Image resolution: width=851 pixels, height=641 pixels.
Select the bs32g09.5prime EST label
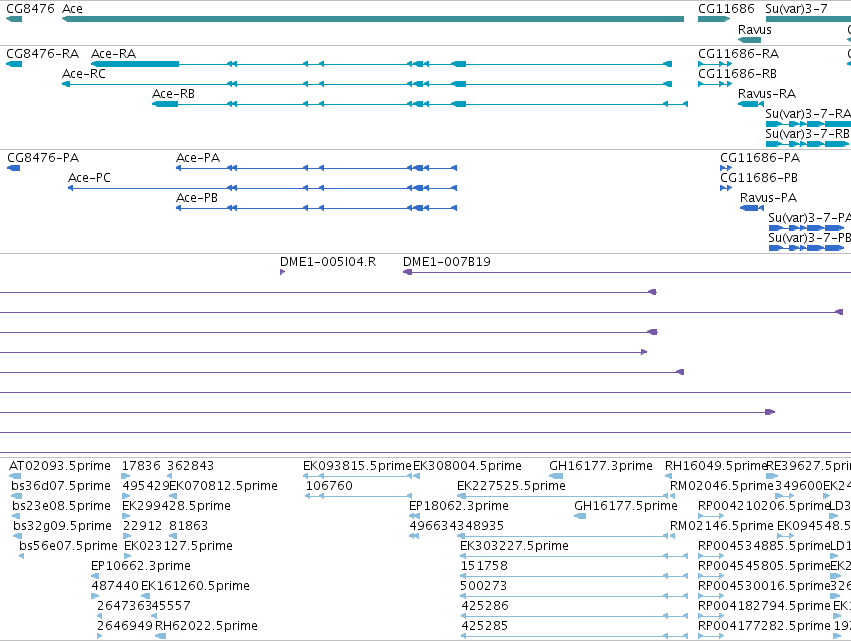click(x=62, y=526)
